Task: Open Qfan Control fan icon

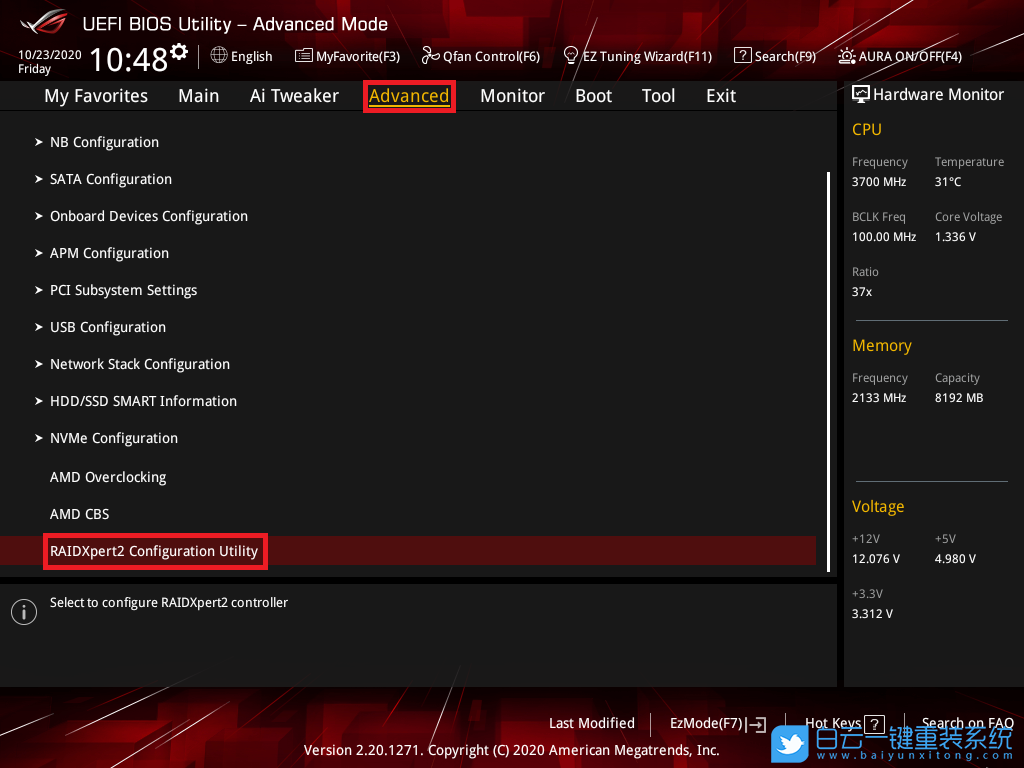Action: point(431,56)
